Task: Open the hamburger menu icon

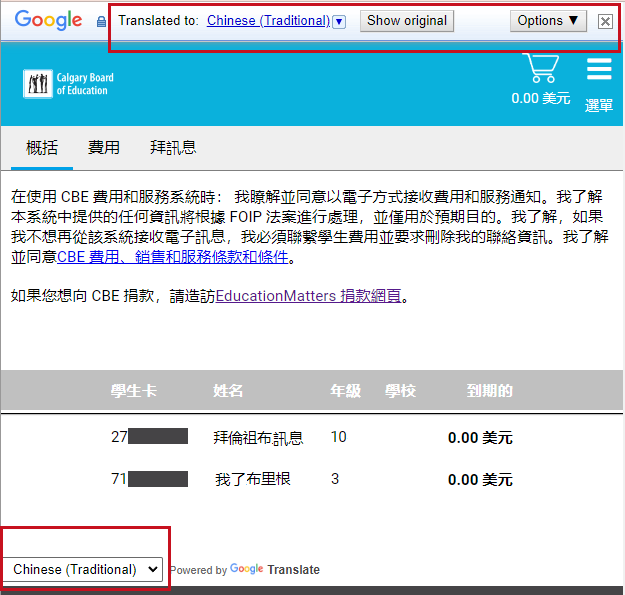Action: pyautogui.click(x=599, y=69)
